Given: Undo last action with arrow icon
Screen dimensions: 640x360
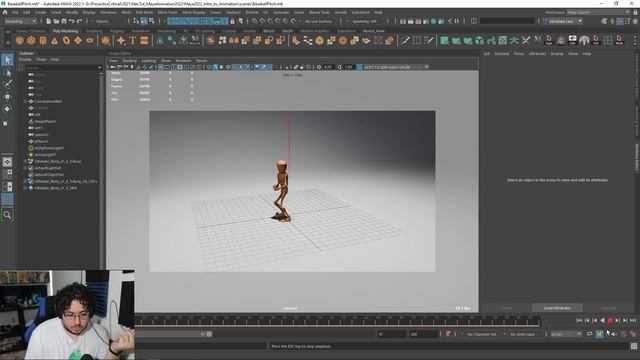Looking at the screenshot, I should 72,21.
